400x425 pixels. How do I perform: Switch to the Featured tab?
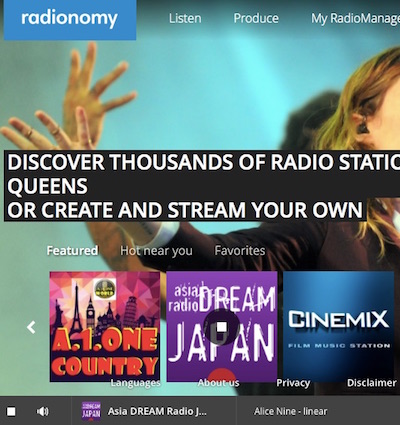click(72, 250)
